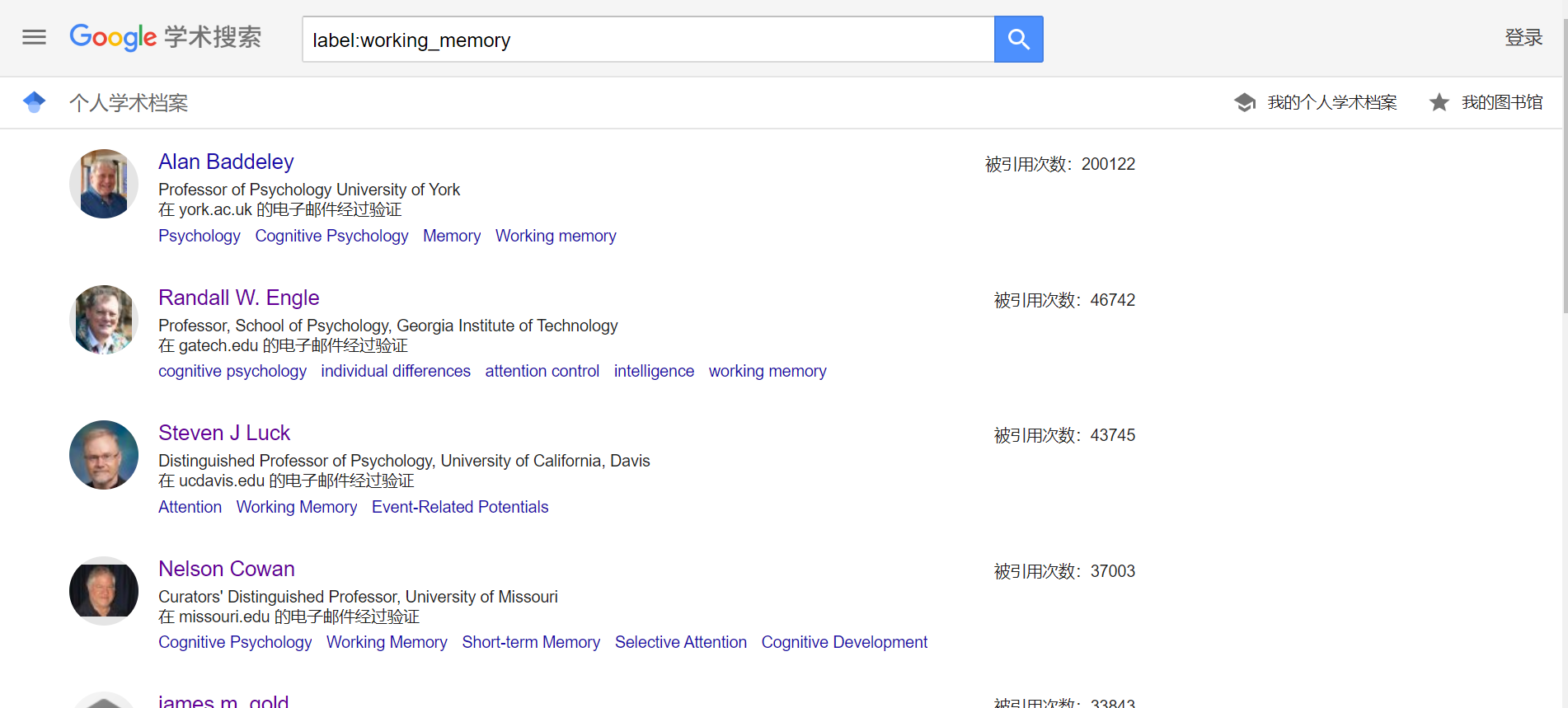Open Nelson Cowan's profile photo

coord(104,591)
